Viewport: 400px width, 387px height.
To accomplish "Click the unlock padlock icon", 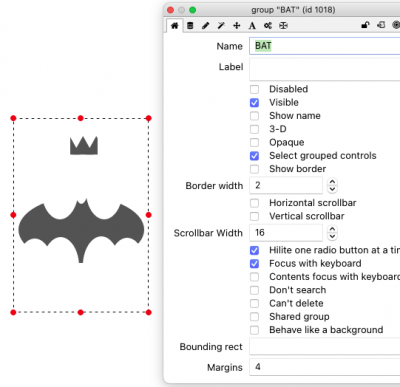I will point(365,25).
